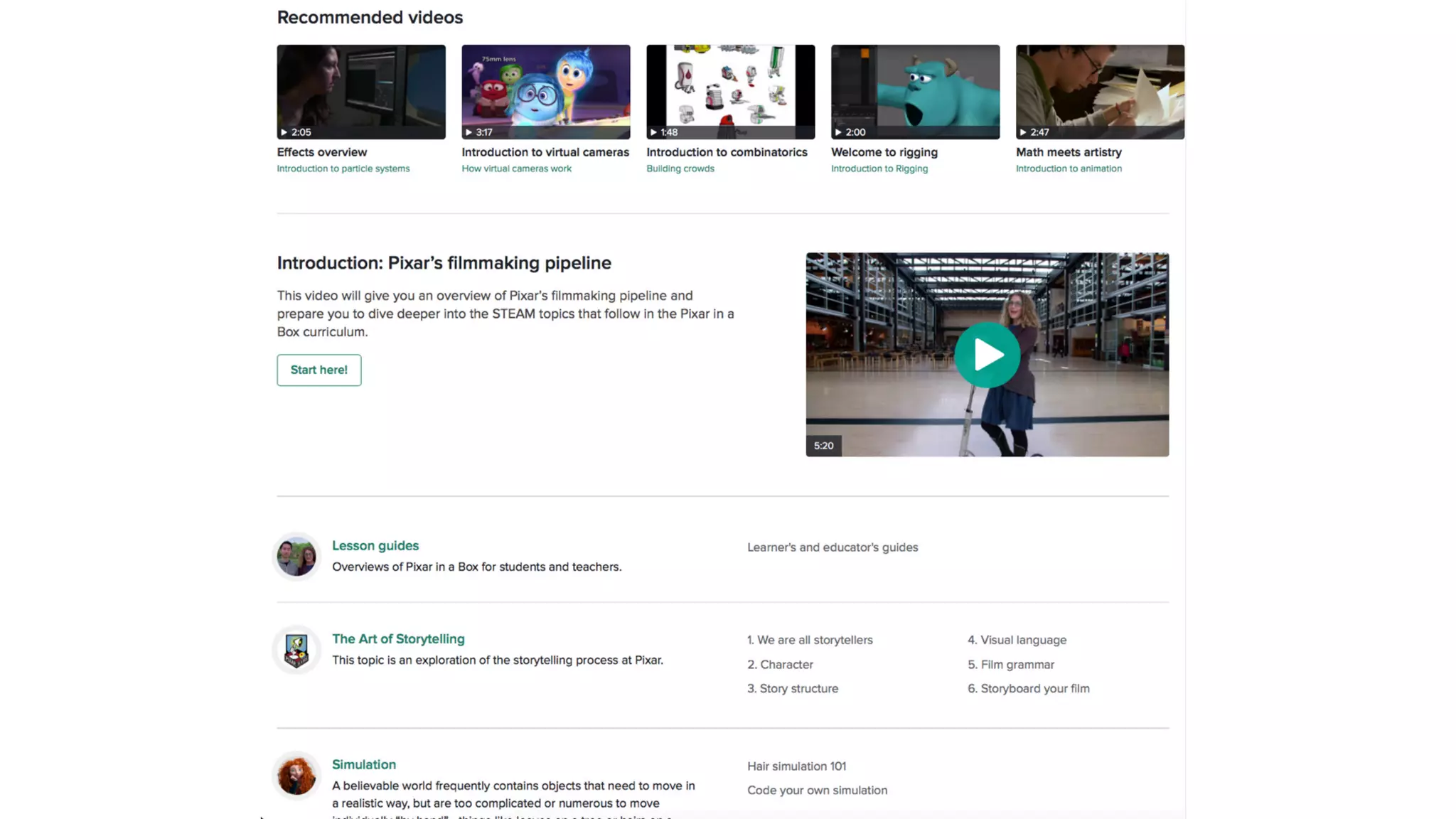
Task: Click The Art of Storytelling badge icon
Action: click(x=296, y=650)
